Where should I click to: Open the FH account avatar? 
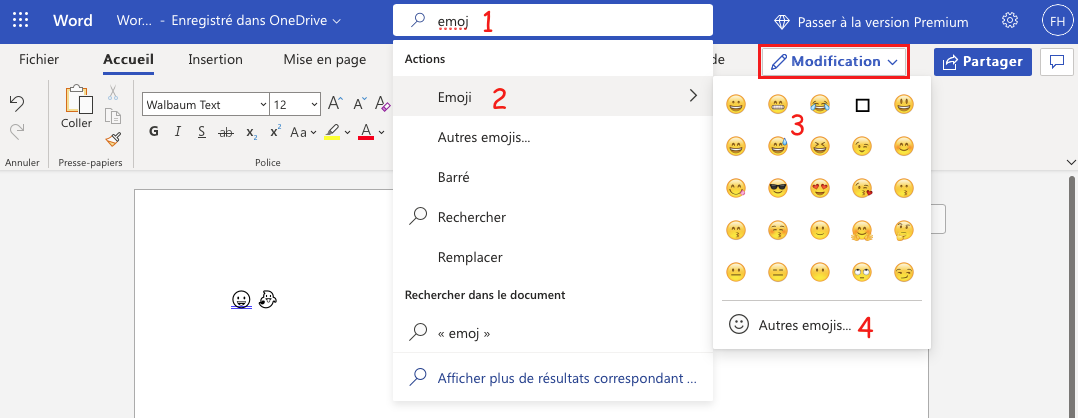tap(1055, 21)
